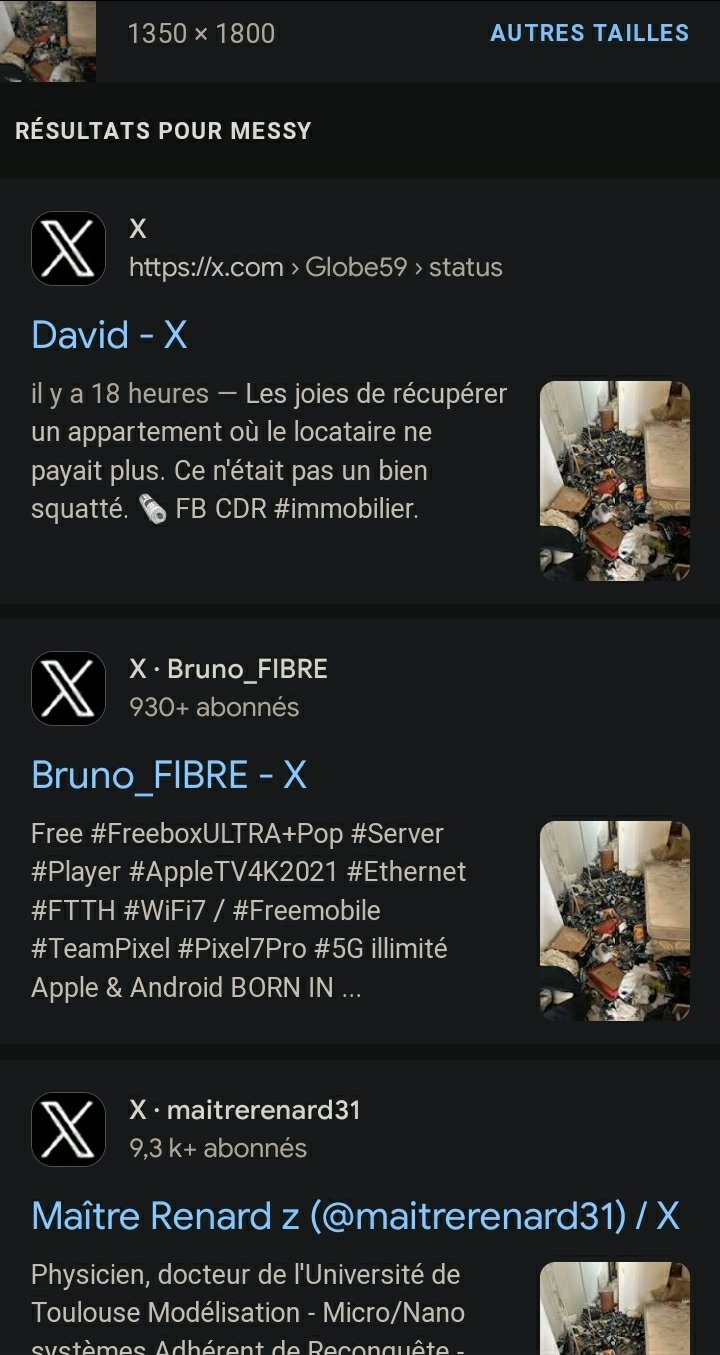Image resolution: width=720 pixels, height=1355 pixels.
Task: Tap the '930+ abonnés' follower count
Action: (x=214, y=707)
